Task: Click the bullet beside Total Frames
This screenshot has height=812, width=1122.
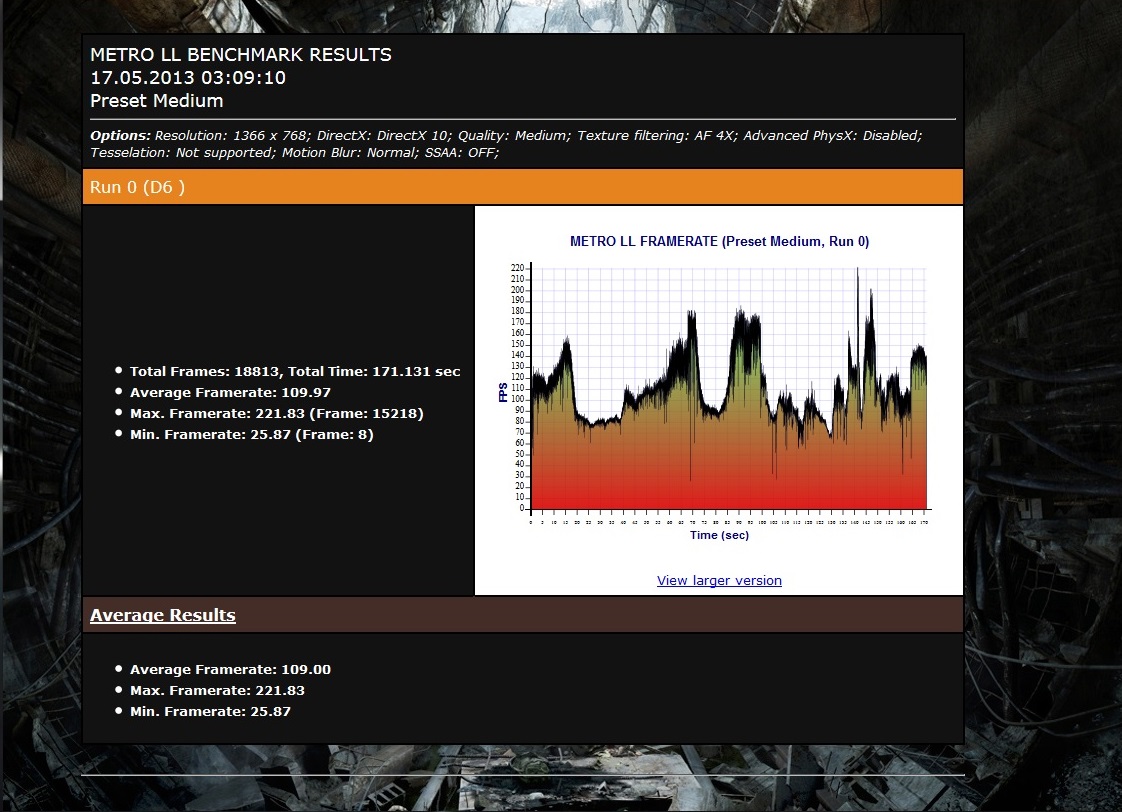Action: 120,371
